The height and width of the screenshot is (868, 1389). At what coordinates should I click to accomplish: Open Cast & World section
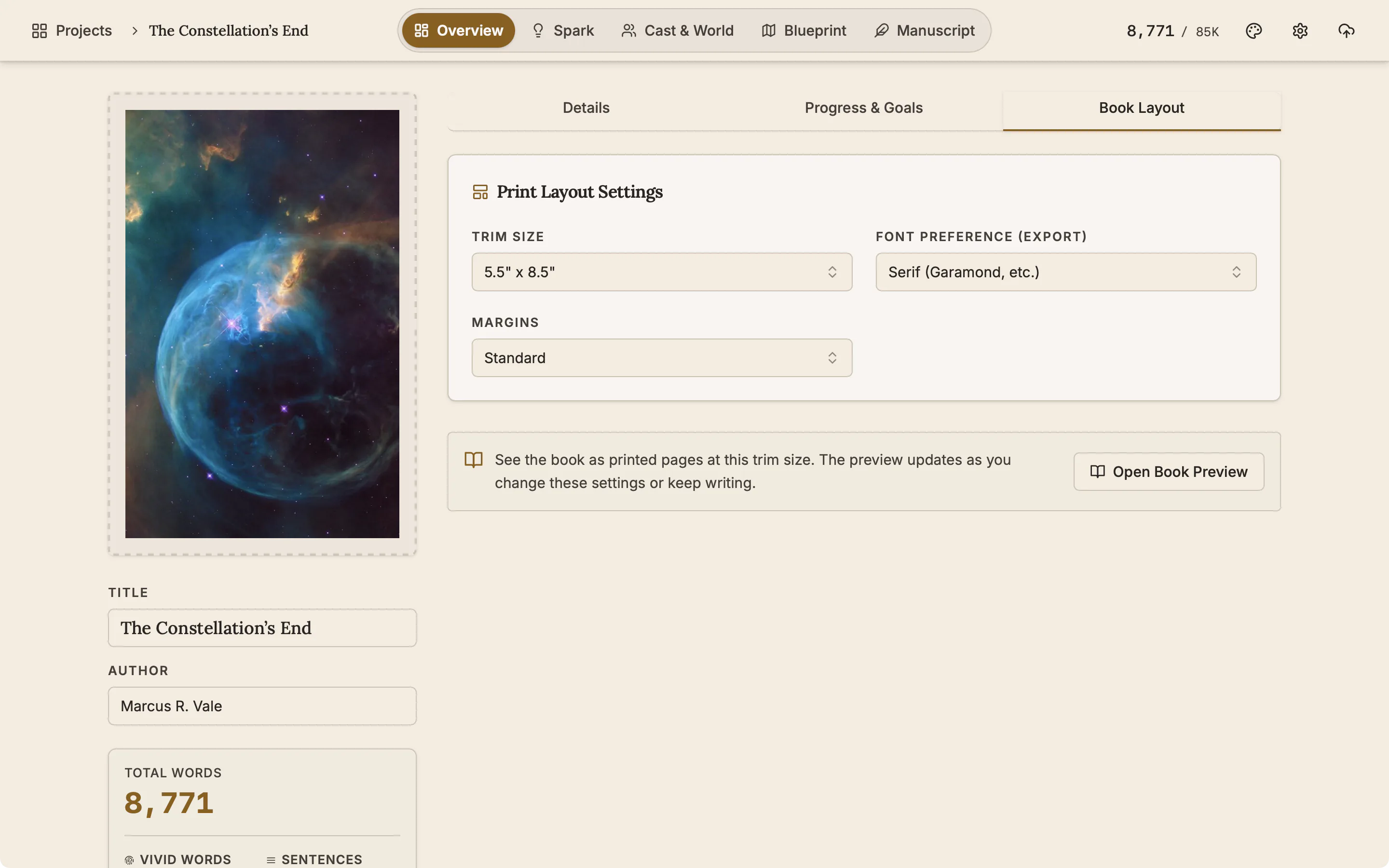pos(677,30)
